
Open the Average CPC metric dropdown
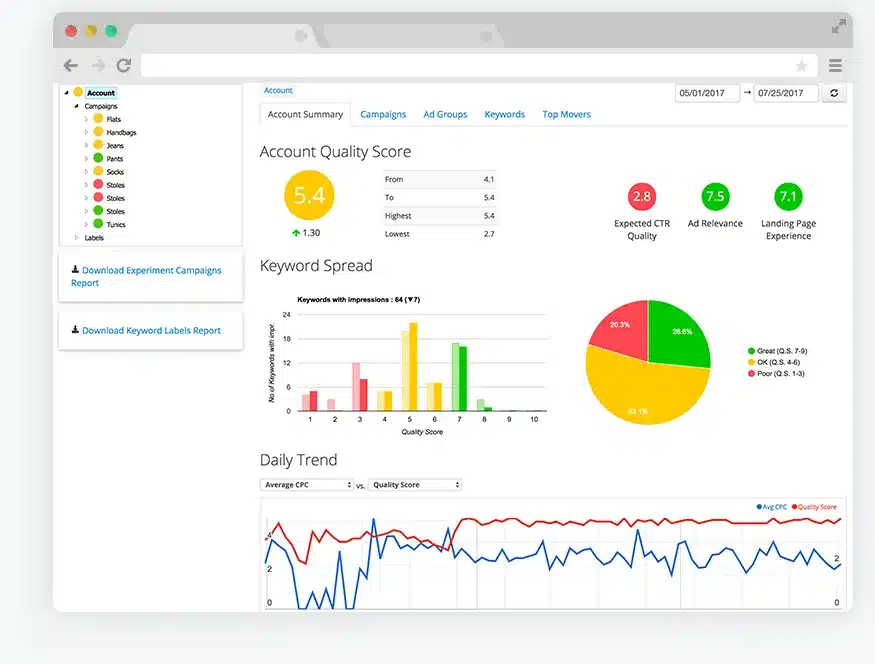point(307,485)
